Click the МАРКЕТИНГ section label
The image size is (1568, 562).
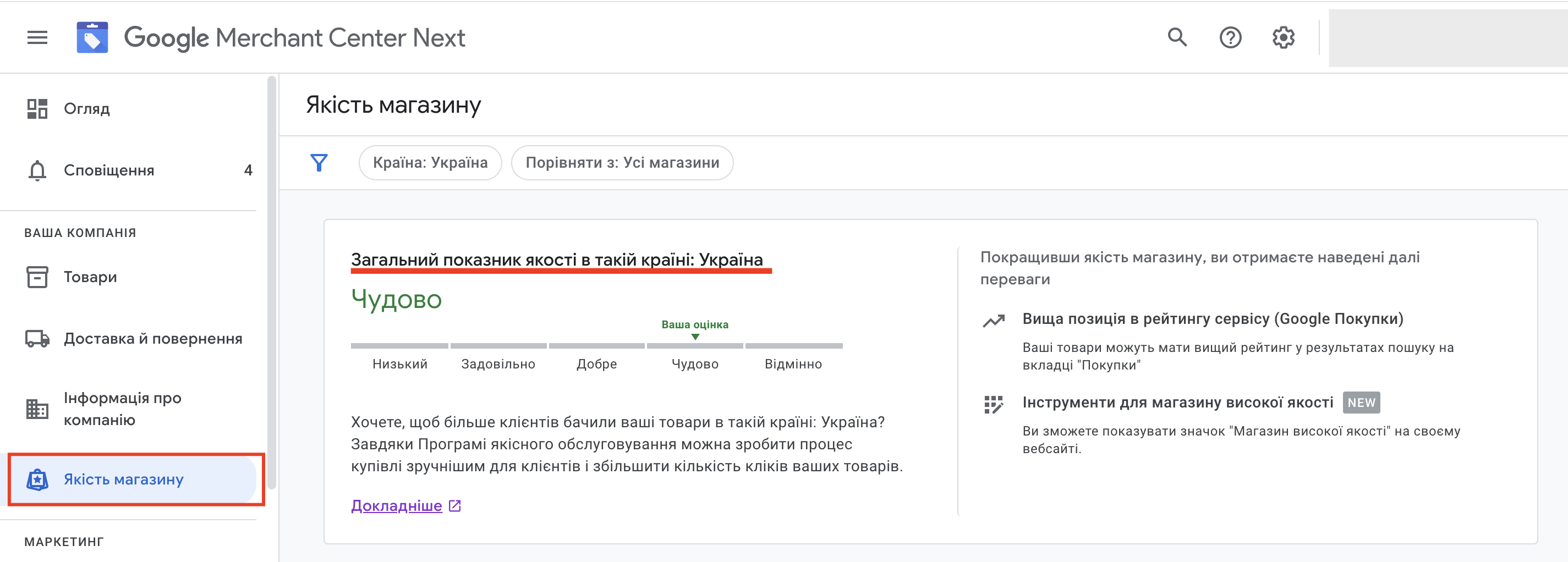tap(64, 542)
